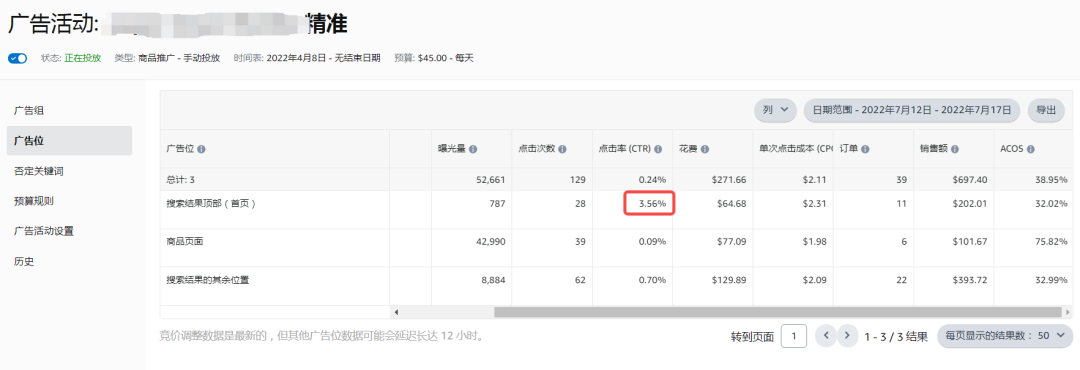Screen dimensions: 1080x370
Task: Click the 搜索结果顶部（首页） row label
Action: coord(211,204)
